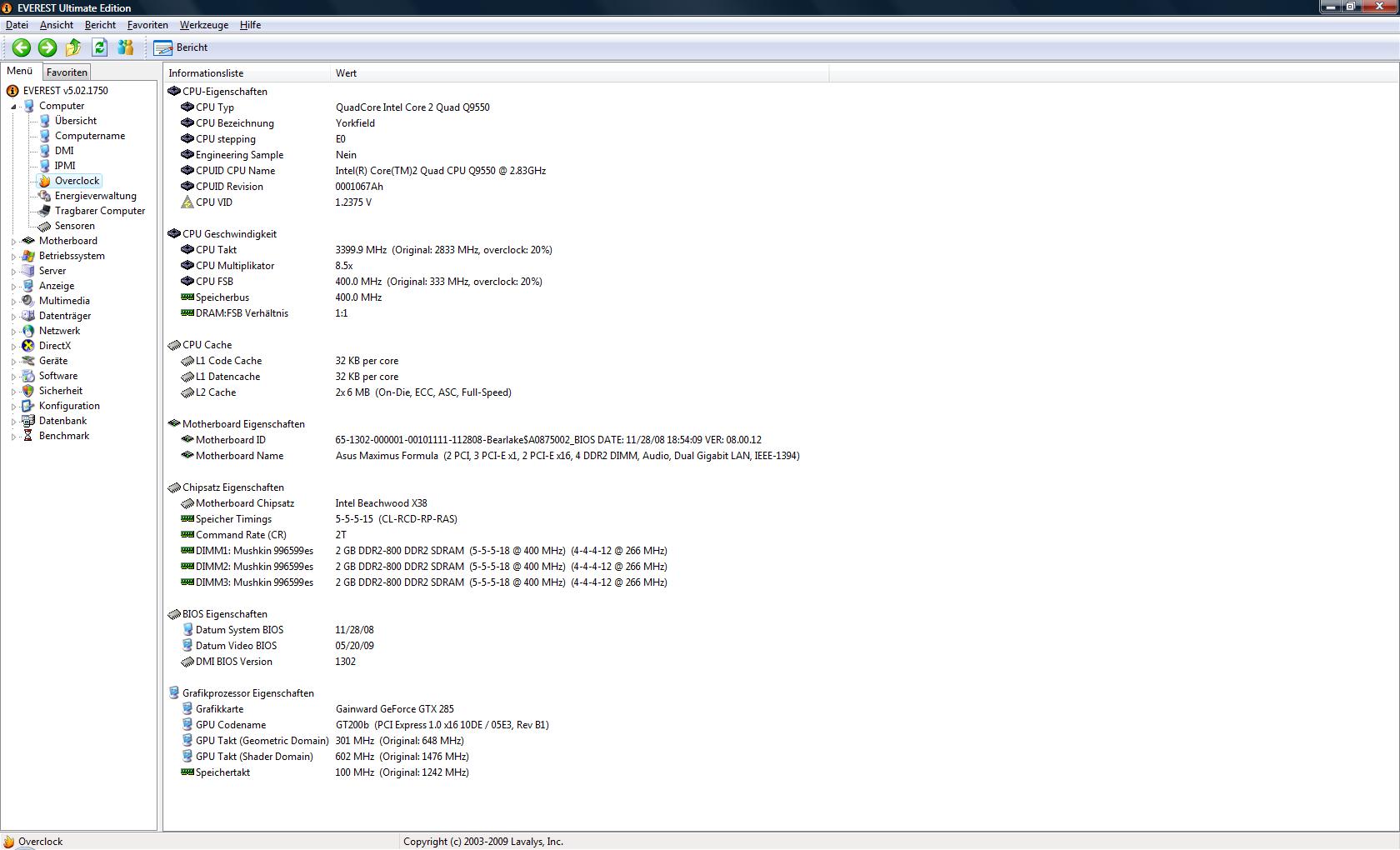Select the IPMI tree item
Viewport: 1400px width, 850px height.
pos(65,166)
